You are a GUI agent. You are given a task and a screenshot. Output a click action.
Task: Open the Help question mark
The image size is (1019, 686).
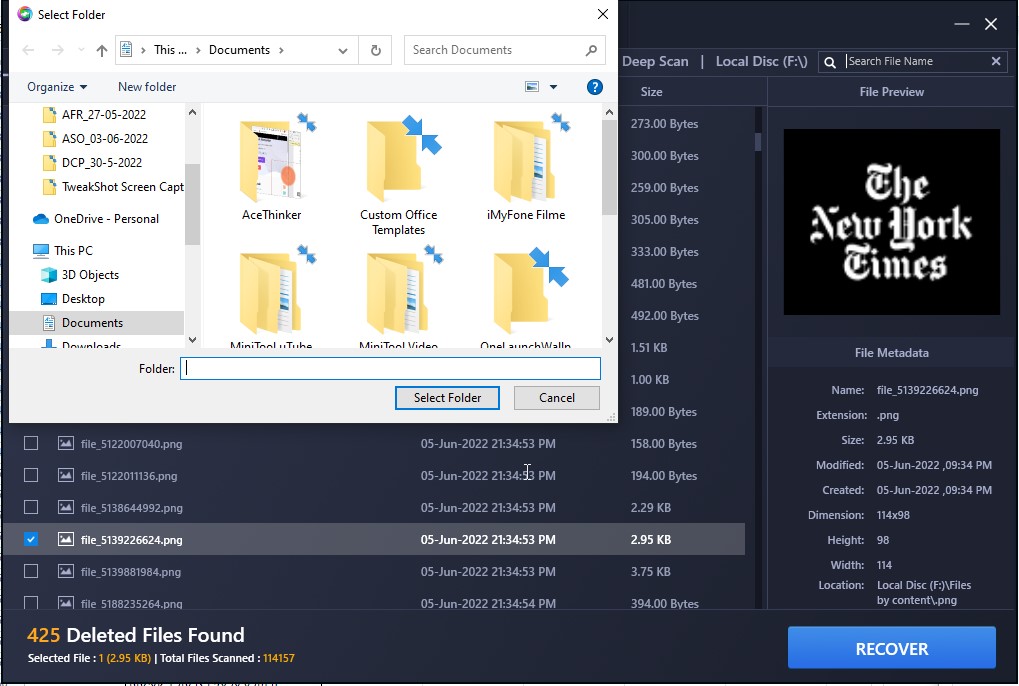(x=595, y=87)
